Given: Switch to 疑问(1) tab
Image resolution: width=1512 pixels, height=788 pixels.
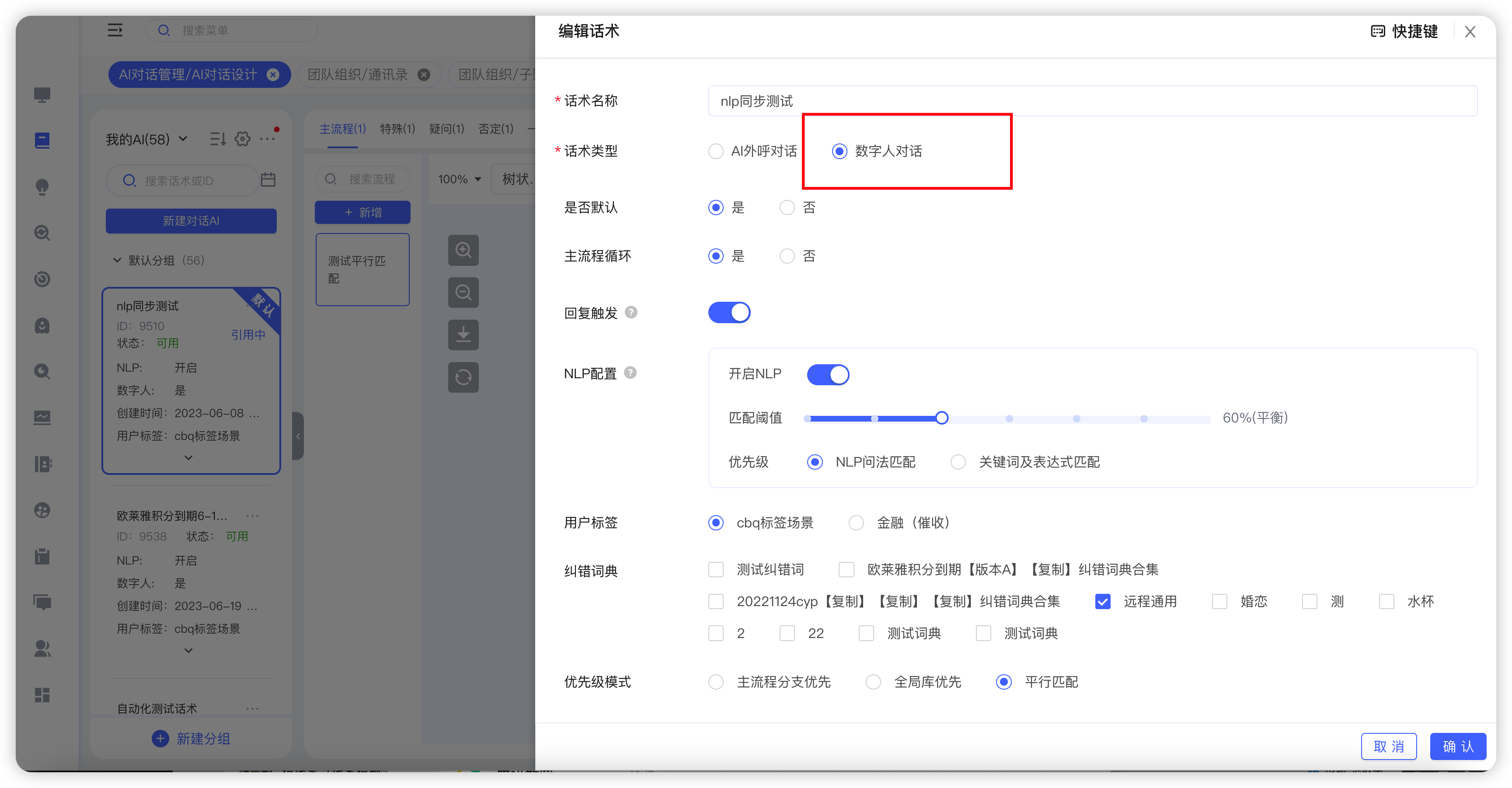Looking at the screenshot, I should tap(447, 129).
